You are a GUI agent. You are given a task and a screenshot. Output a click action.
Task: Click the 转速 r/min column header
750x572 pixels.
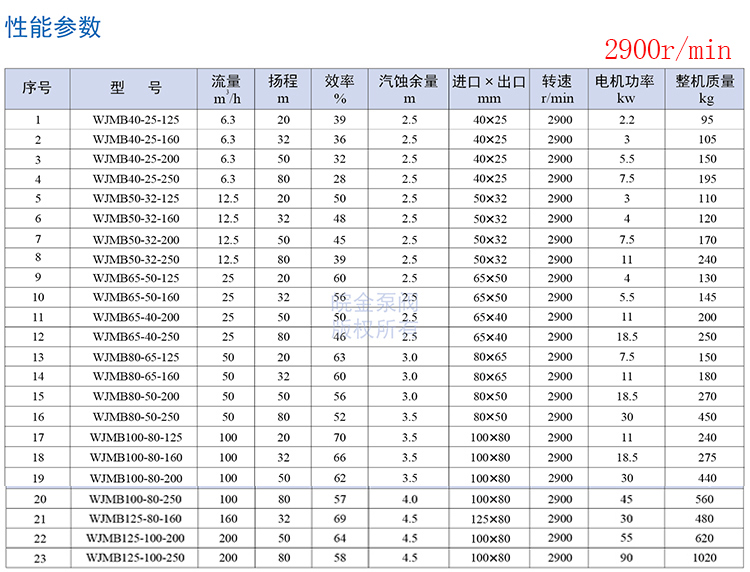coord(558,89)
